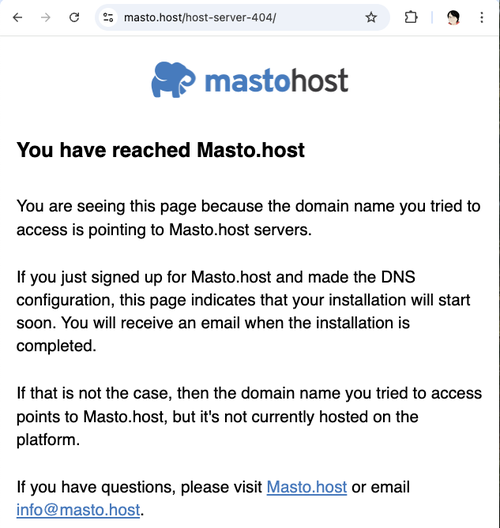
Task: Click the mastohost wordmark text
Action: [276, 80]
